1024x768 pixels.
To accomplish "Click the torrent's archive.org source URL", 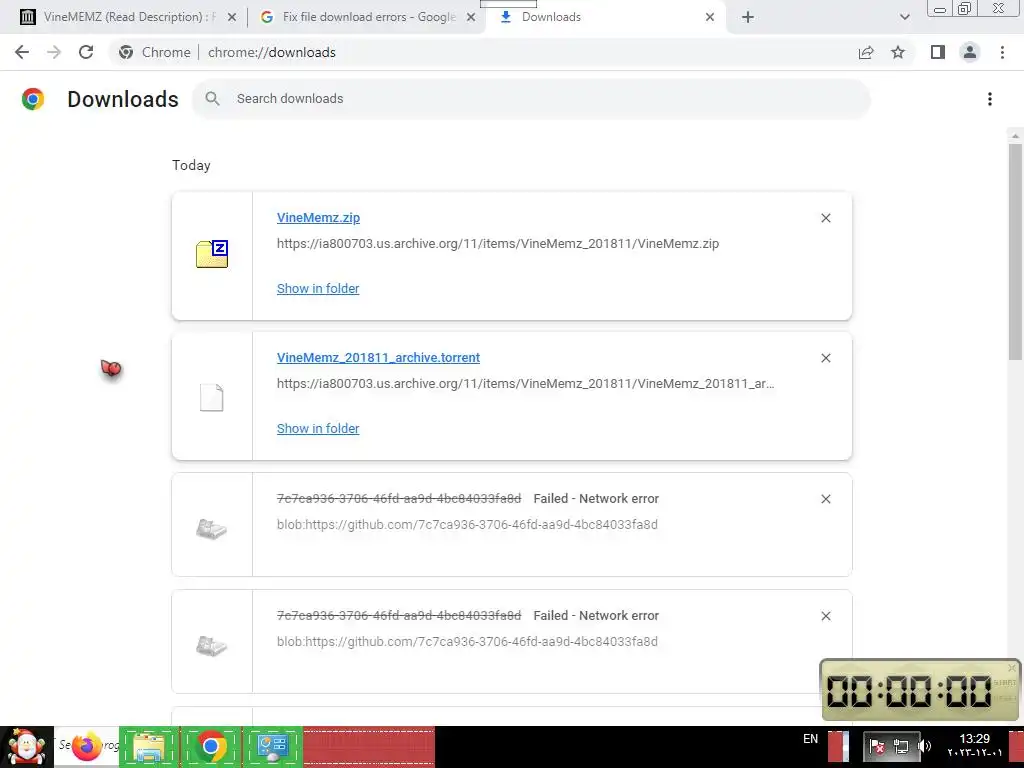I will coord(526,383).
